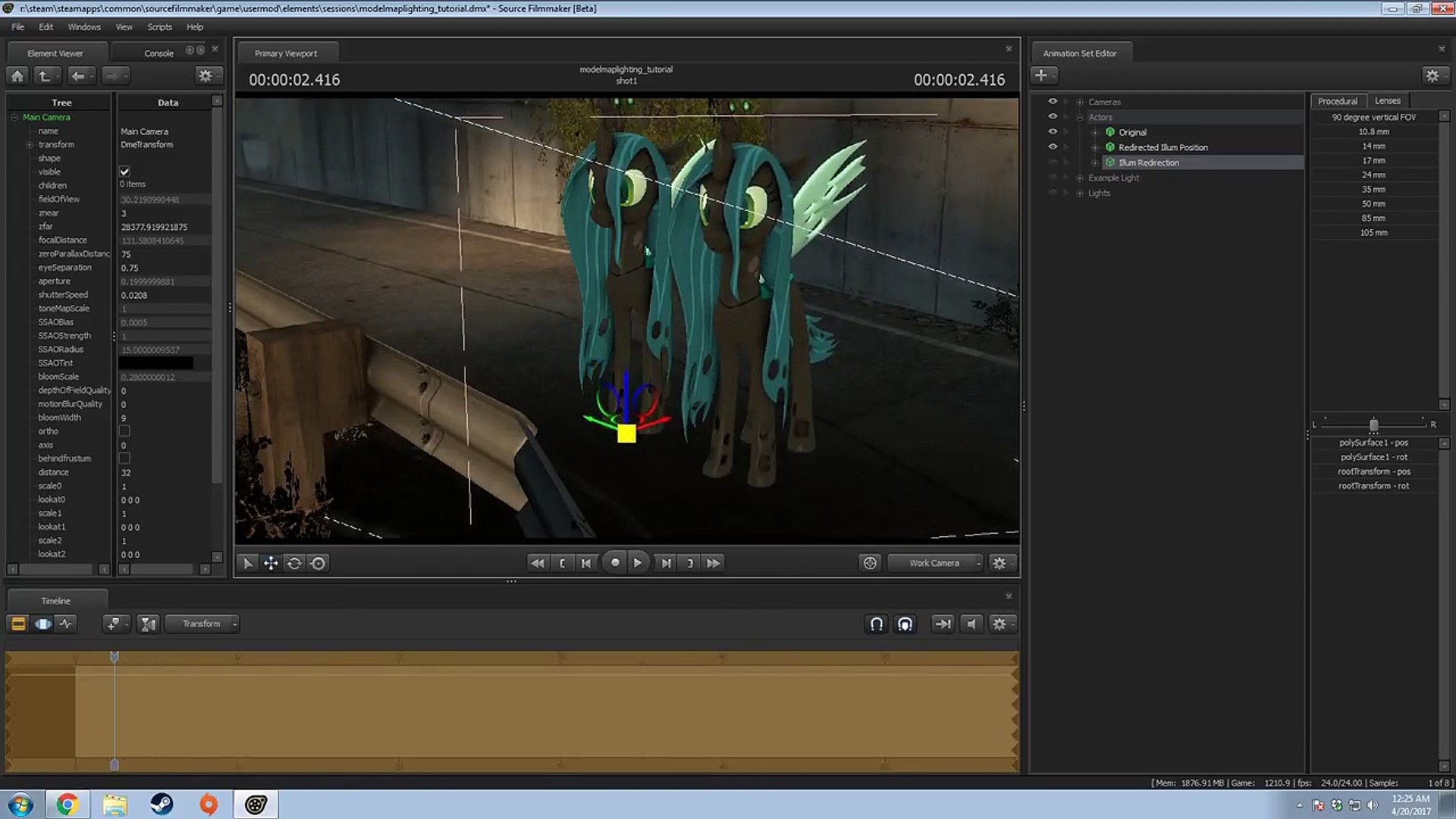Expand the Example Light tree group

tap(1080, 177)
